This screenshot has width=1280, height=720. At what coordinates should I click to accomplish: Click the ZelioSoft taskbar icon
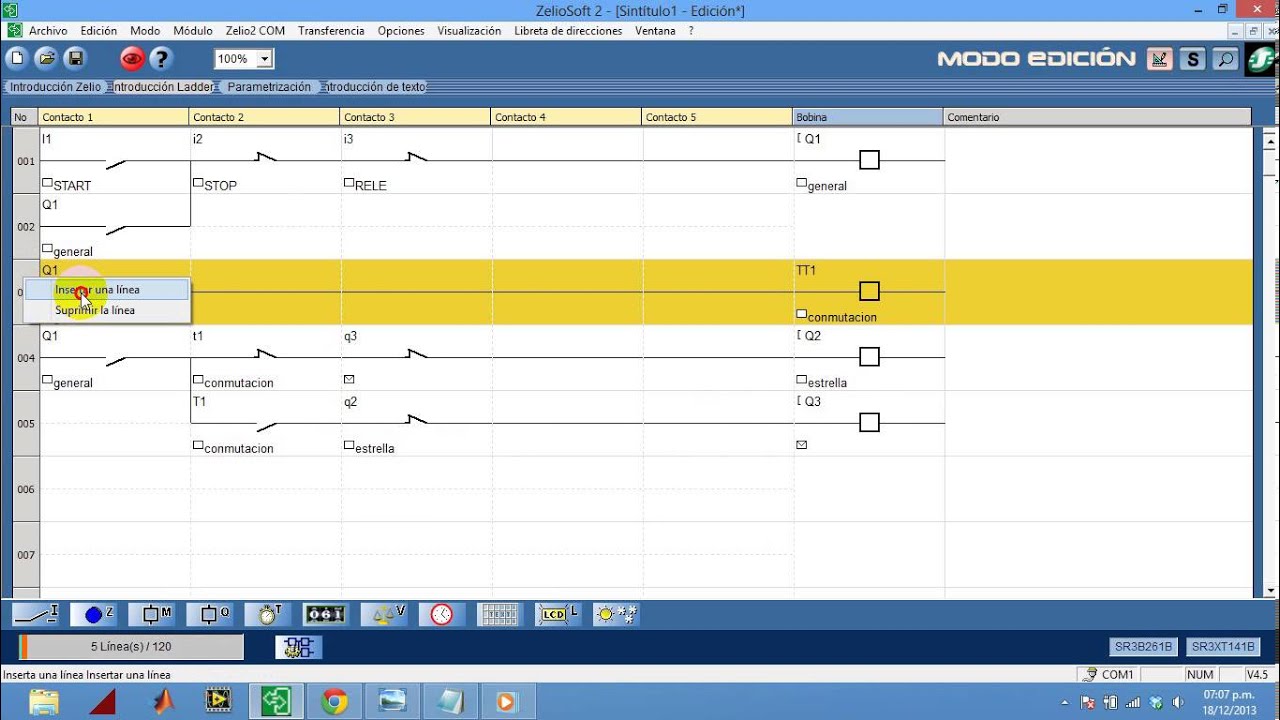(x=276, y=702)
